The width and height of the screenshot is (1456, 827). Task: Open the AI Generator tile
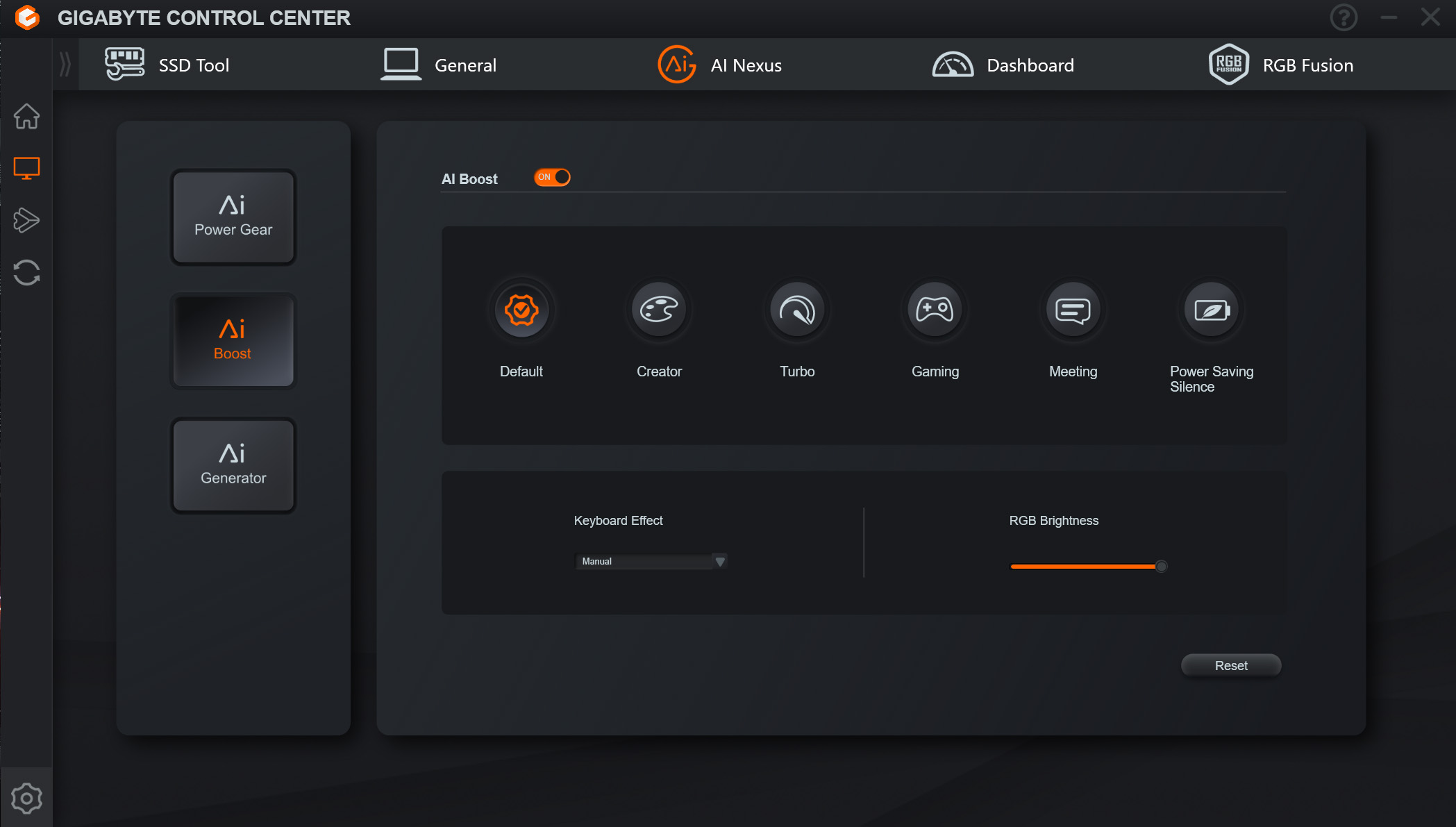tap(233, 465)
